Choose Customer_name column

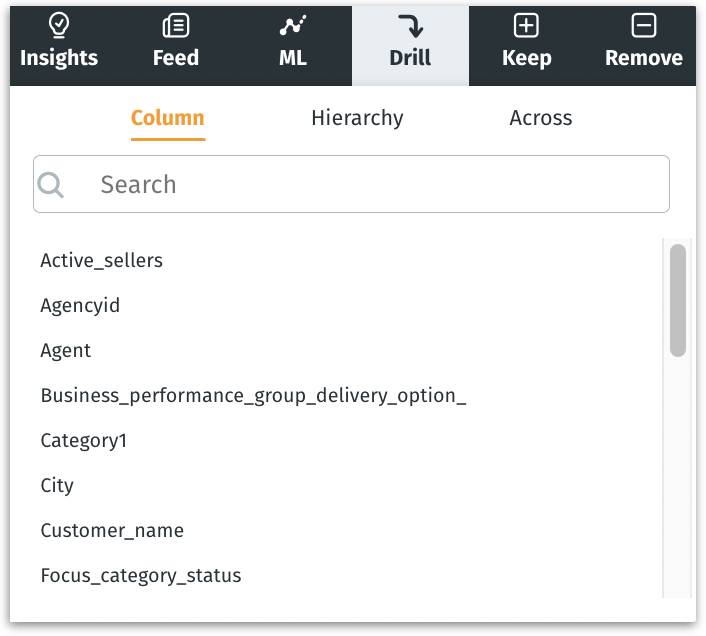(112, 531)
